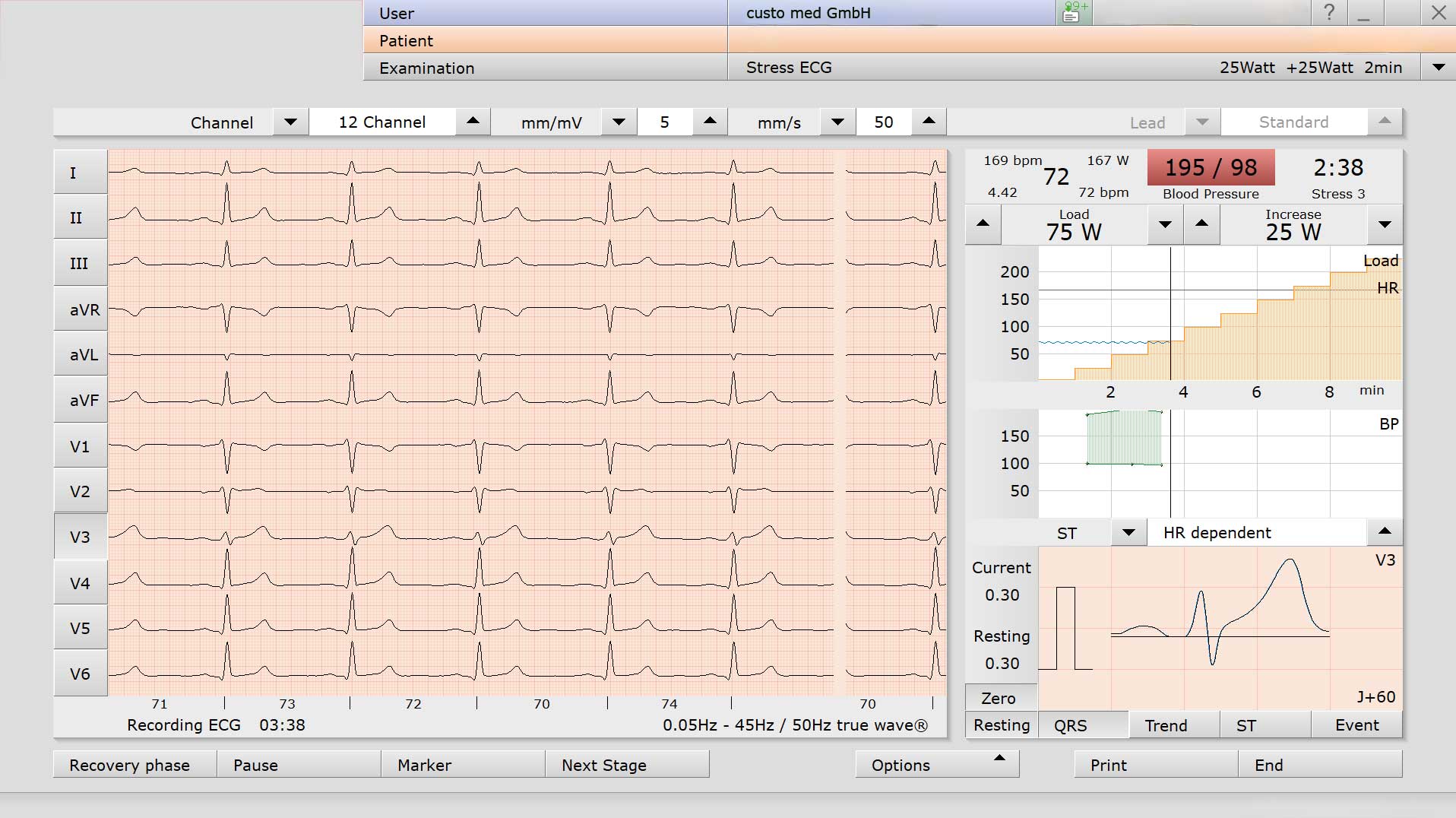Image resolution: width=1456 pixels, height=818 pixels.
Task: Click the '72' heart rate value
Action: coord(1056,177)
